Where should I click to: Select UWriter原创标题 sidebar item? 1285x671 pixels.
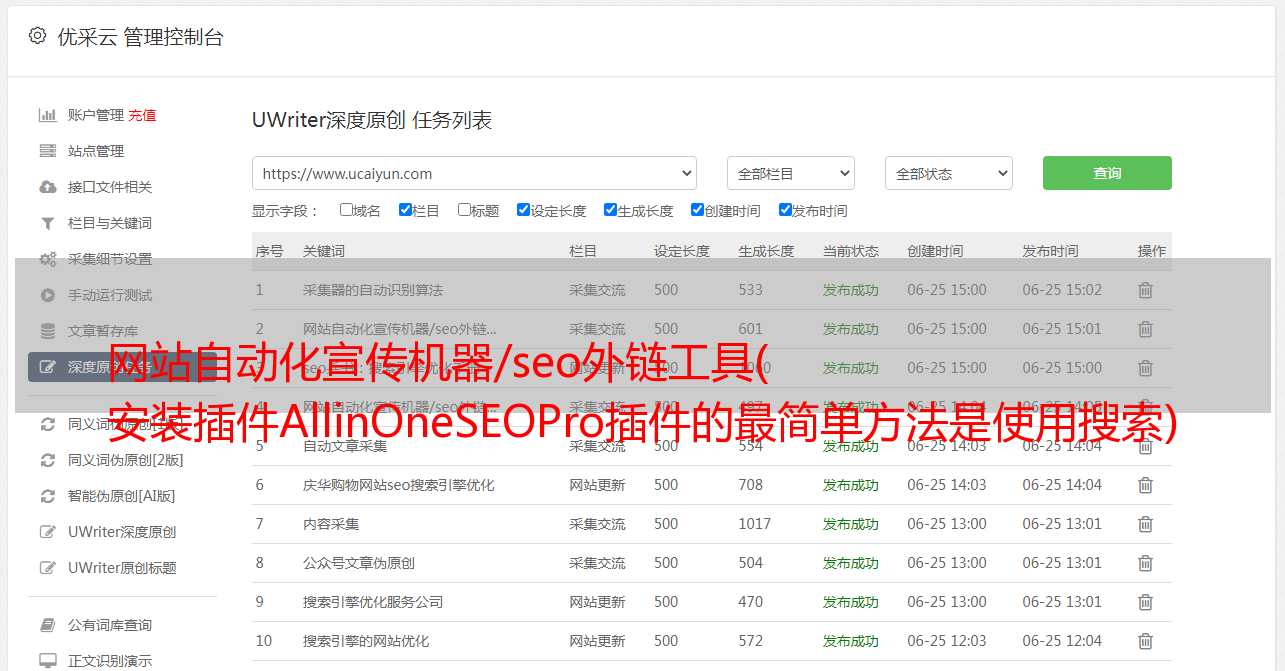pos(122,568)
